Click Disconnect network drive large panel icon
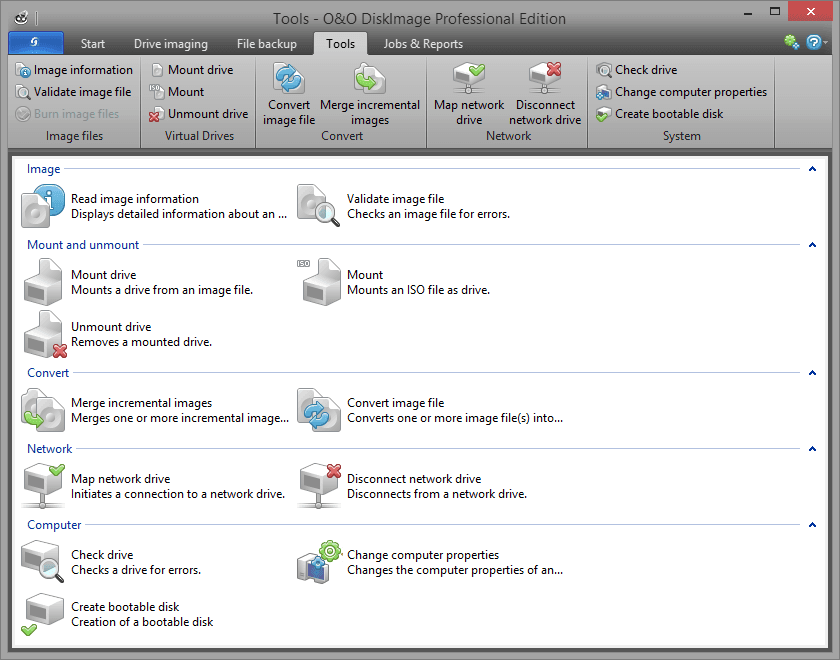Image resolution: width=840 pixels, height=660 pixels. [320, 486]
